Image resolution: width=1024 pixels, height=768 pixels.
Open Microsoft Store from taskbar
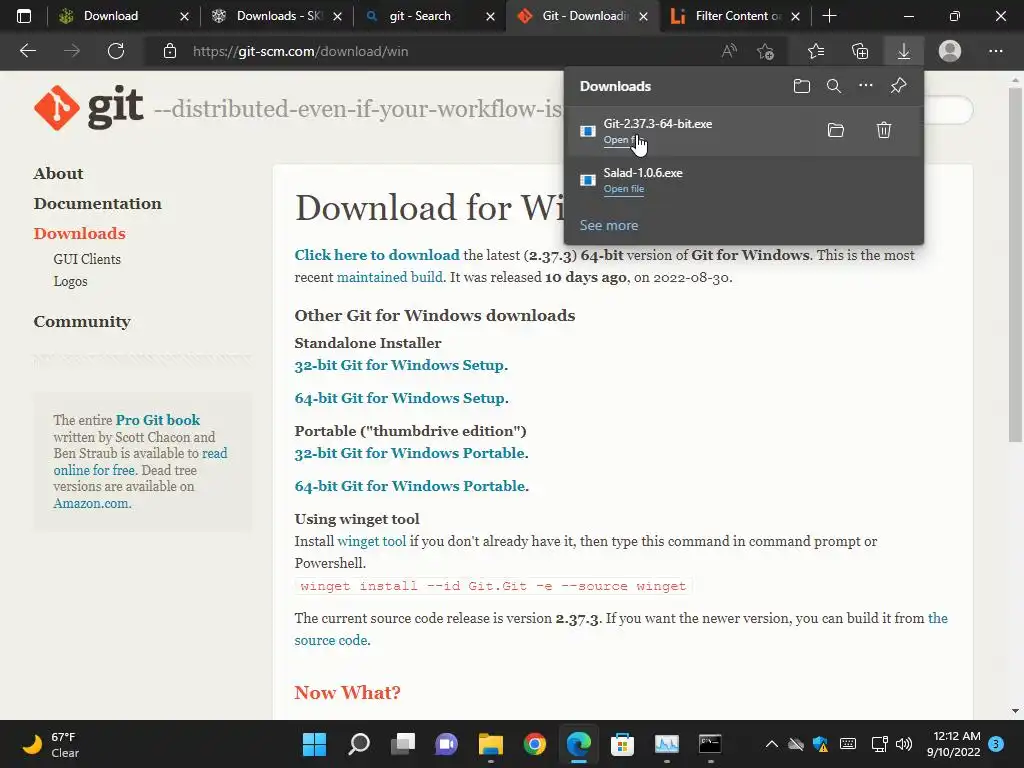click(x=622, y=744)
